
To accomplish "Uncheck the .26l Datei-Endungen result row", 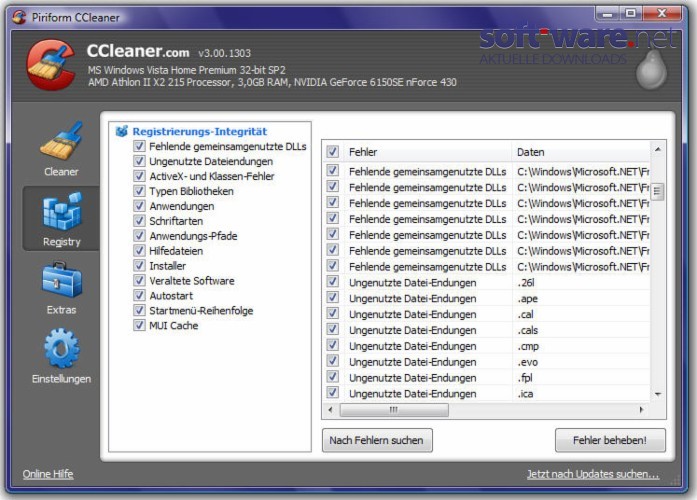I will (332, 282).
